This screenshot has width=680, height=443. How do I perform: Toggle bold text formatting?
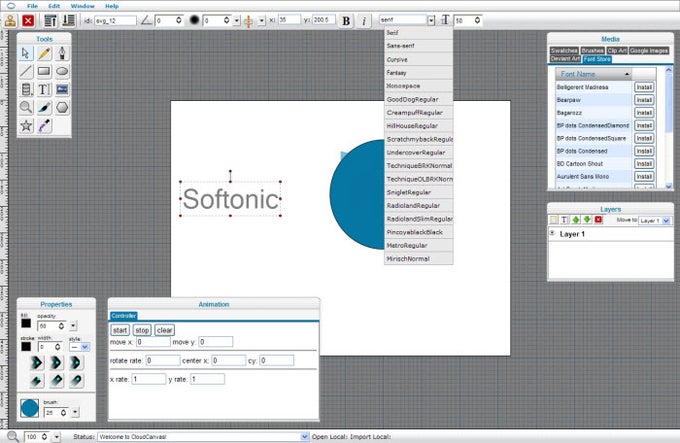346,21
